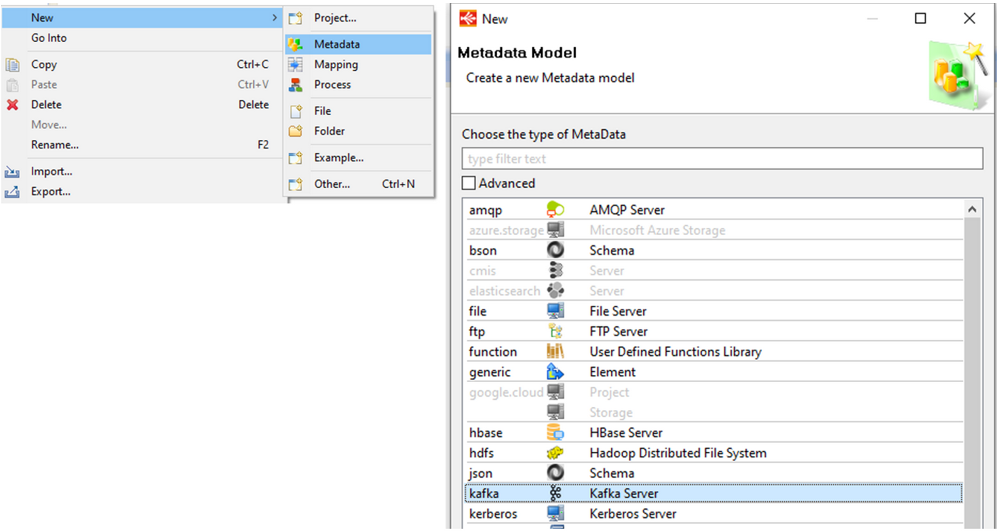Screen dimensions: 997x531
Task: Select the 'File Server' type
Action: coord(618,312)
